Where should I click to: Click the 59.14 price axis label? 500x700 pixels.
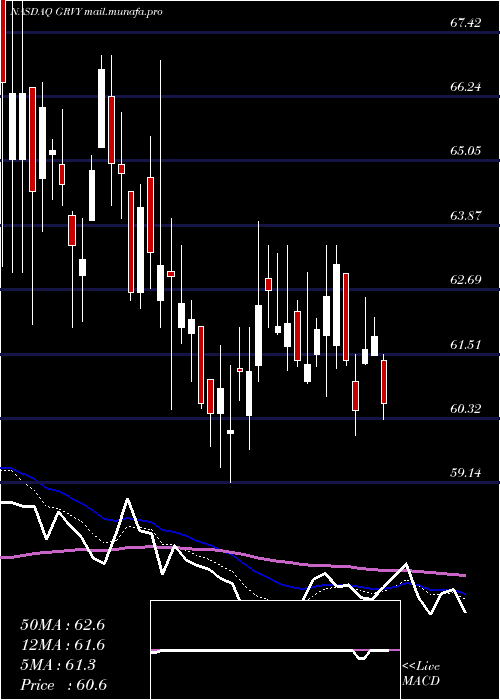466,473
